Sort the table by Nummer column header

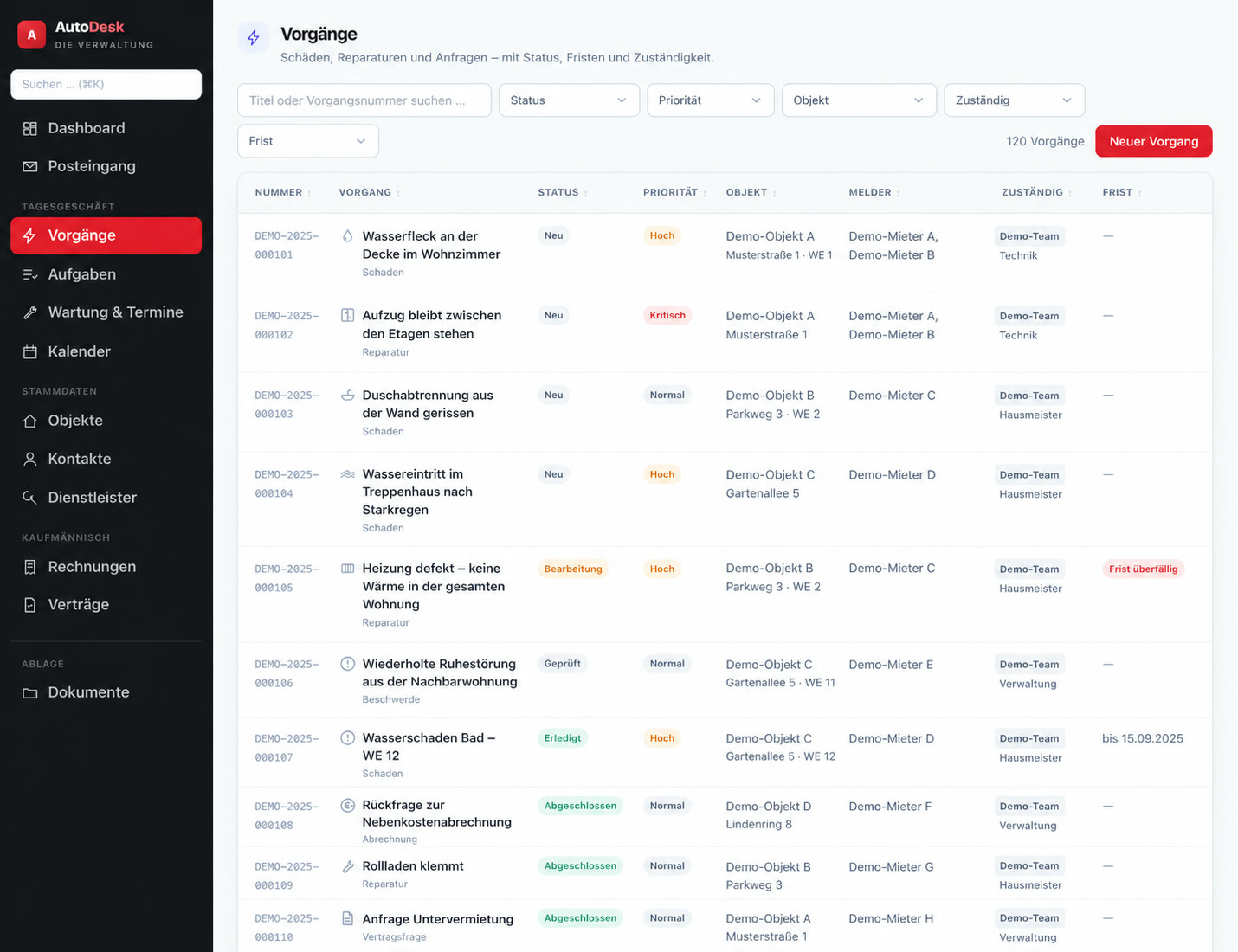pos(279,193)
